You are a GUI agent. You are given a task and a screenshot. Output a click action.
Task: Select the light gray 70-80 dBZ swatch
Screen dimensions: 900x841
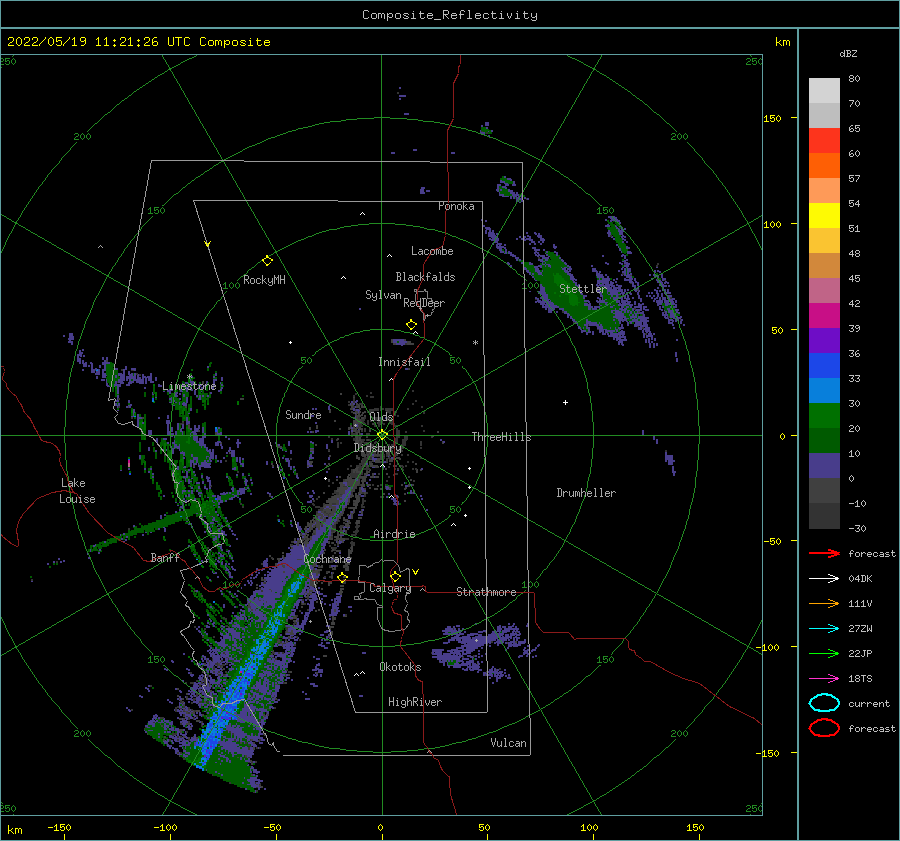click(824, 91)
